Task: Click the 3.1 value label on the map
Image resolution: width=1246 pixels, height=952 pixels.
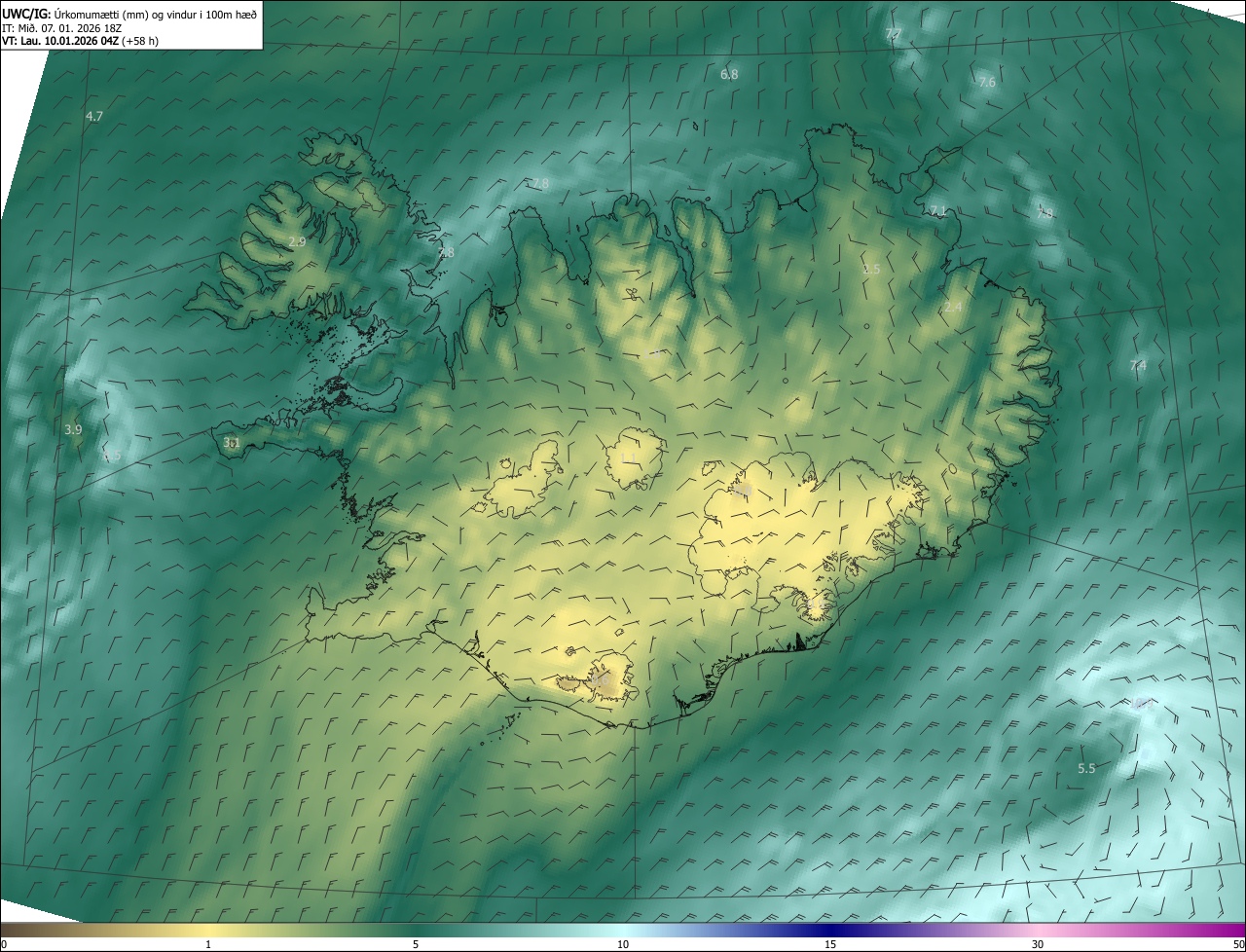Action: (232, 443)
